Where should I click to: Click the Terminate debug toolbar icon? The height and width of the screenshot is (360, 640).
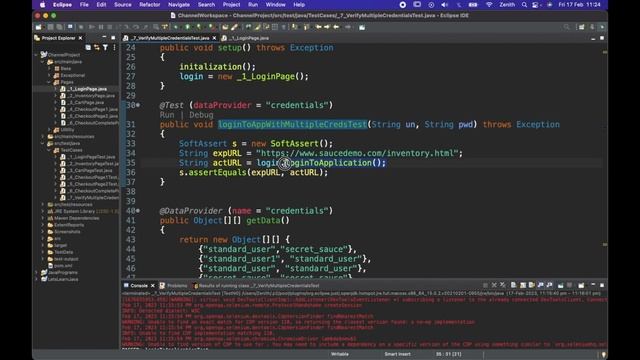click(109, 27)
